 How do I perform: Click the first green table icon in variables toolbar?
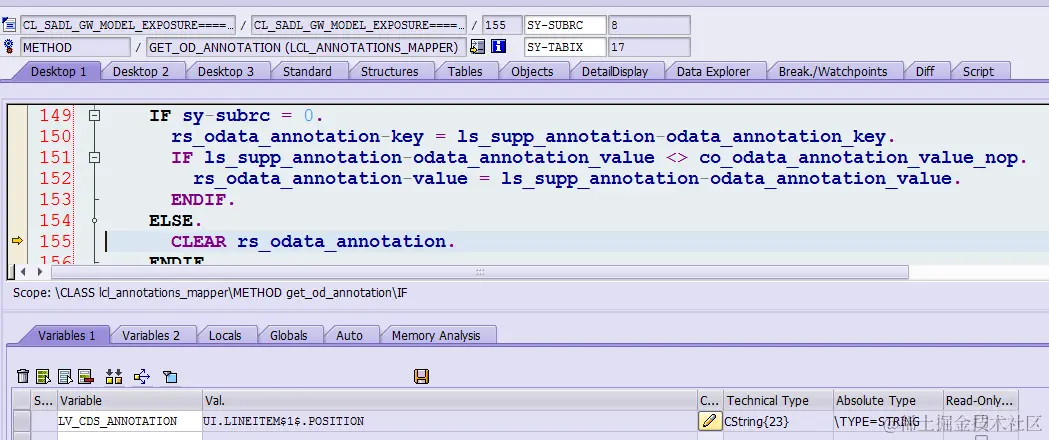[x=43, y=376]
